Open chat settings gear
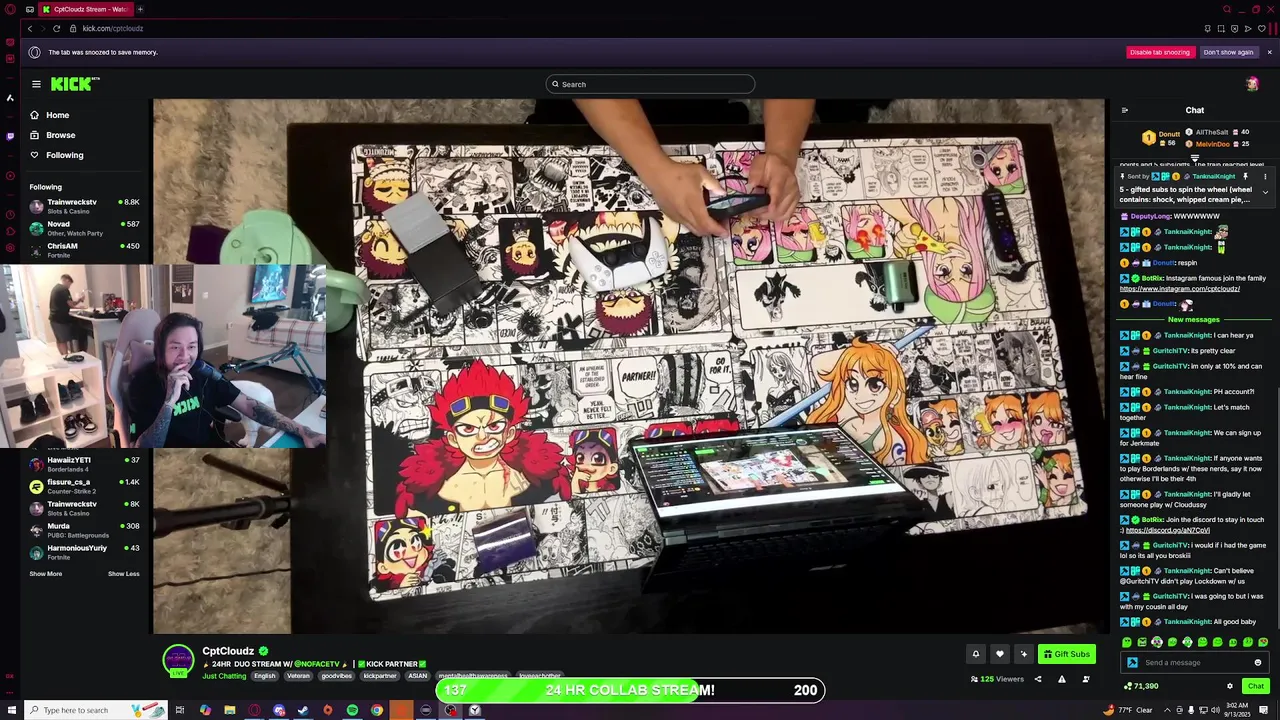The height and width of the screenshot is (720, 1280). coord(1230,686)
